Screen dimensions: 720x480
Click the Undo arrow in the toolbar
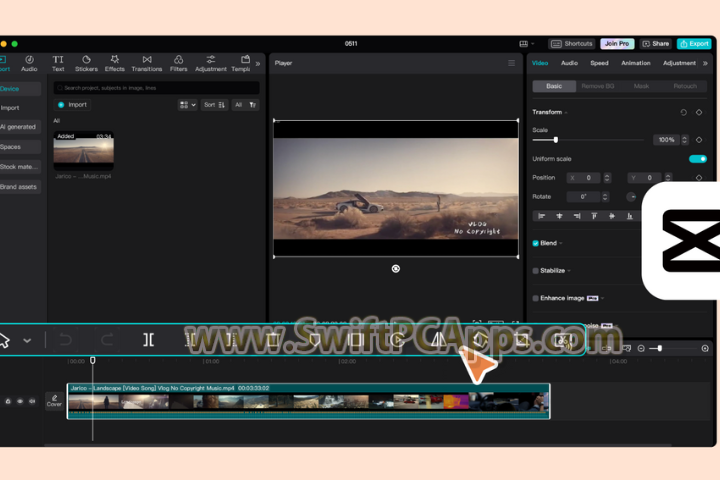pyautogui.click(x=65, y=340)
